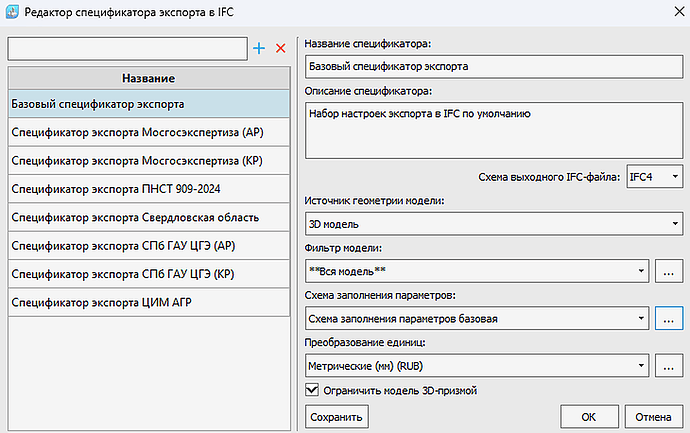The width and height of the screenshot is (690, 433).
Task: Select Спецификатор экспорта ПНСТ 909-2024 row
Action: (x=149, y=189)
